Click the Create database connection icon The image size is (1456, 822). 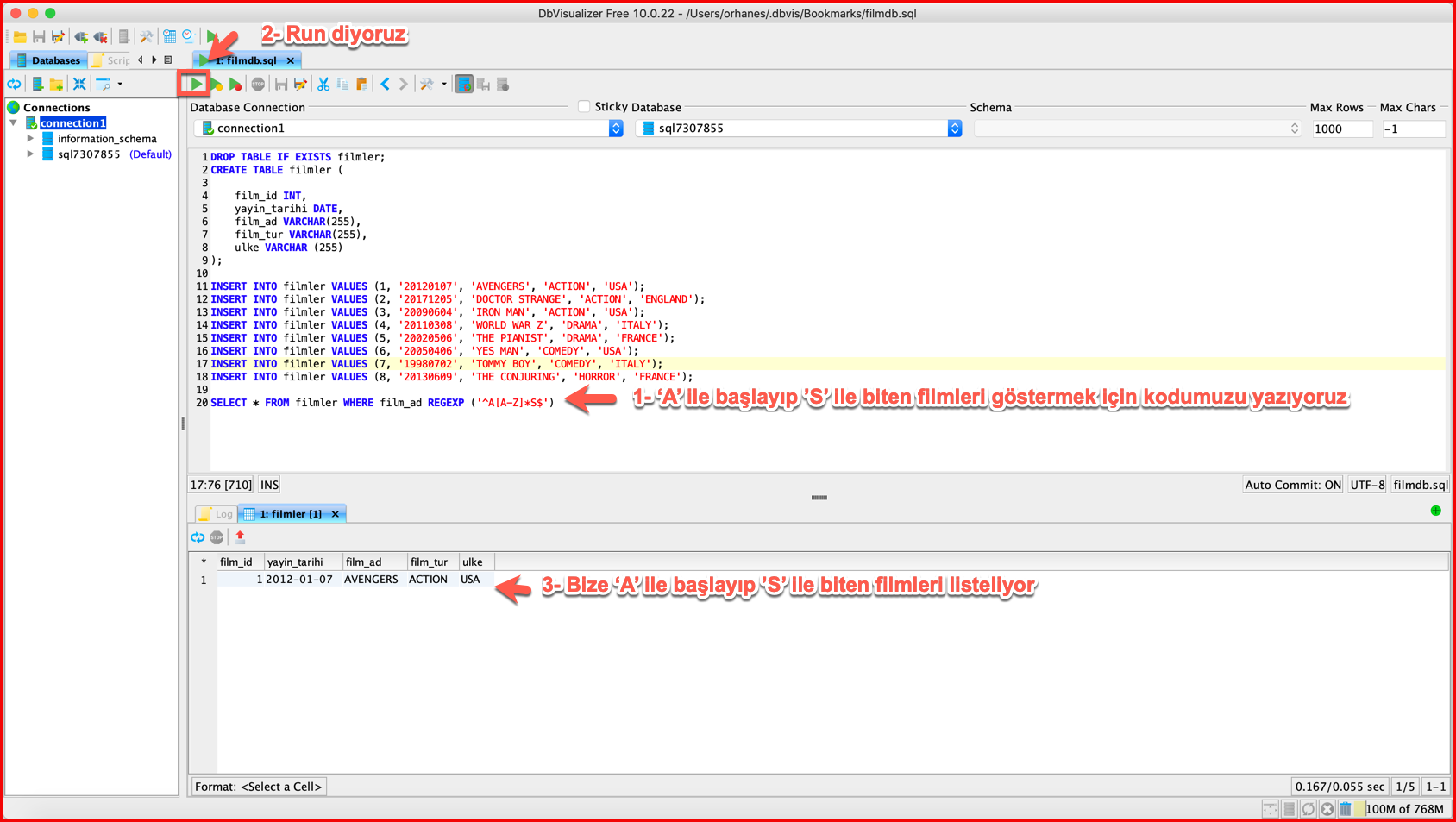click(x=37, y=84)
